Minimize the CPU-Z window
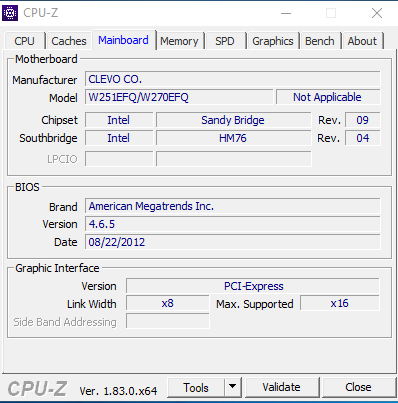The height and width of the screenshot is (403, 398). [286, 13]
